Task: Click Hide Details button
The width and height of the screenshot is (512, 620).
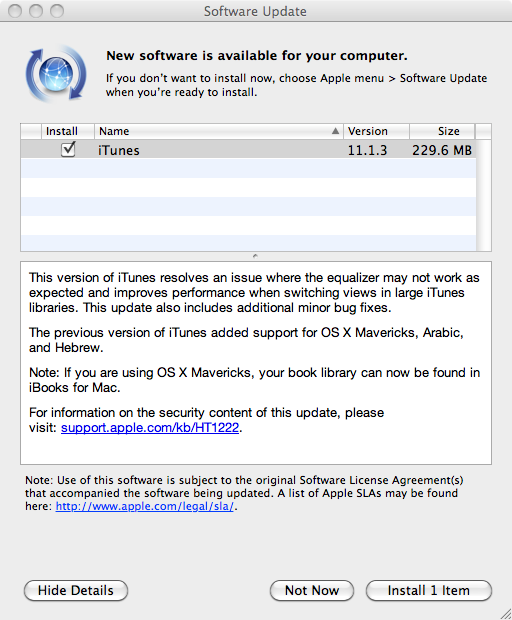Action: pos(76,590)
